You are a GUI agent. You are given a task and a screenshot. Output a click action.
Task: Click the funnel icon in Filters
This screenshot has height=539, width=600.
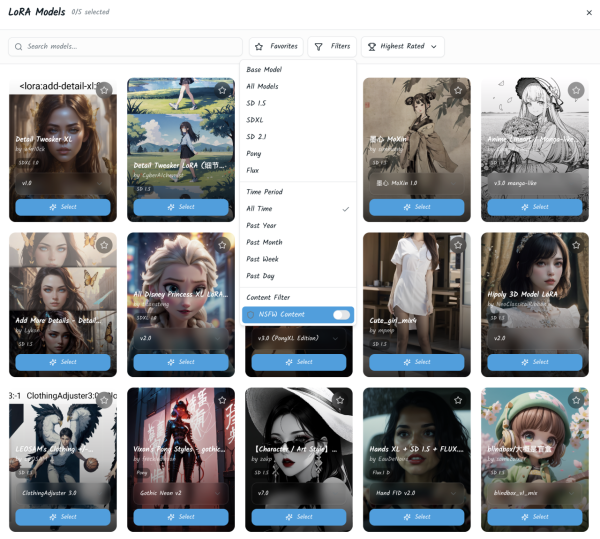point(318,47)
